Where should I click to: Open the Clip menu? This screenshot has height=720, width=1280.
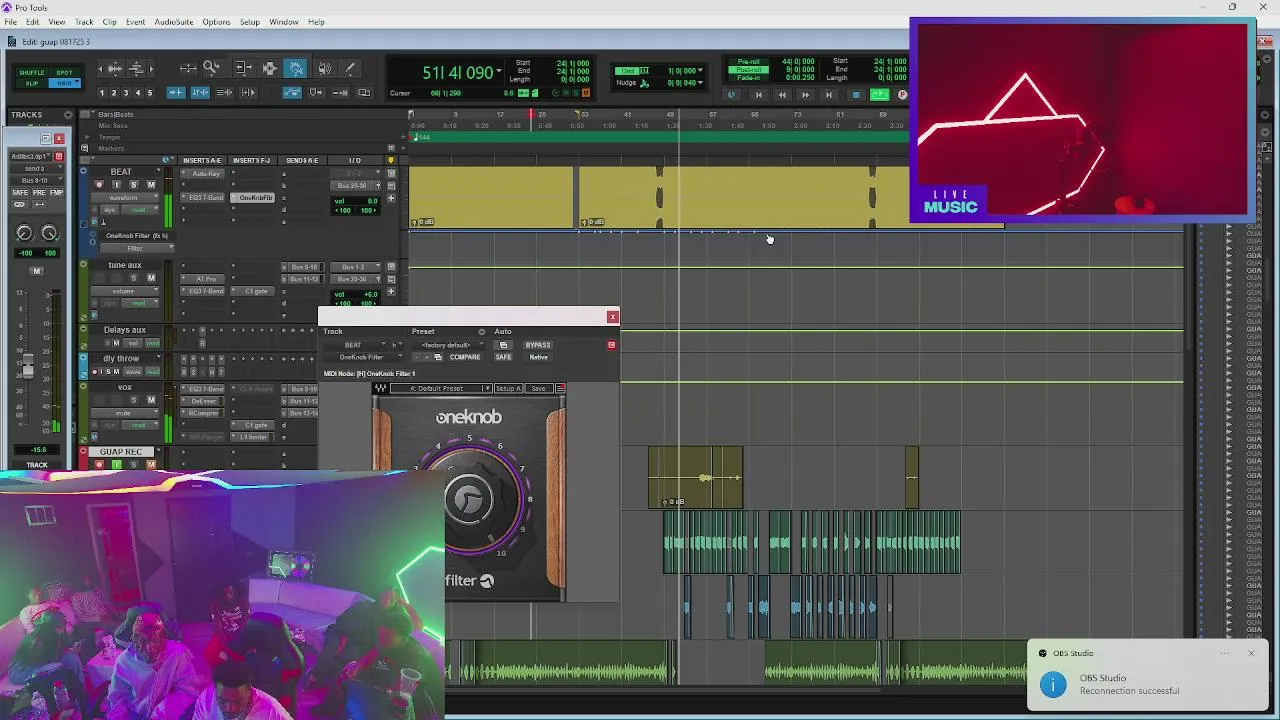pyautogui.click(x=109, y=22)
